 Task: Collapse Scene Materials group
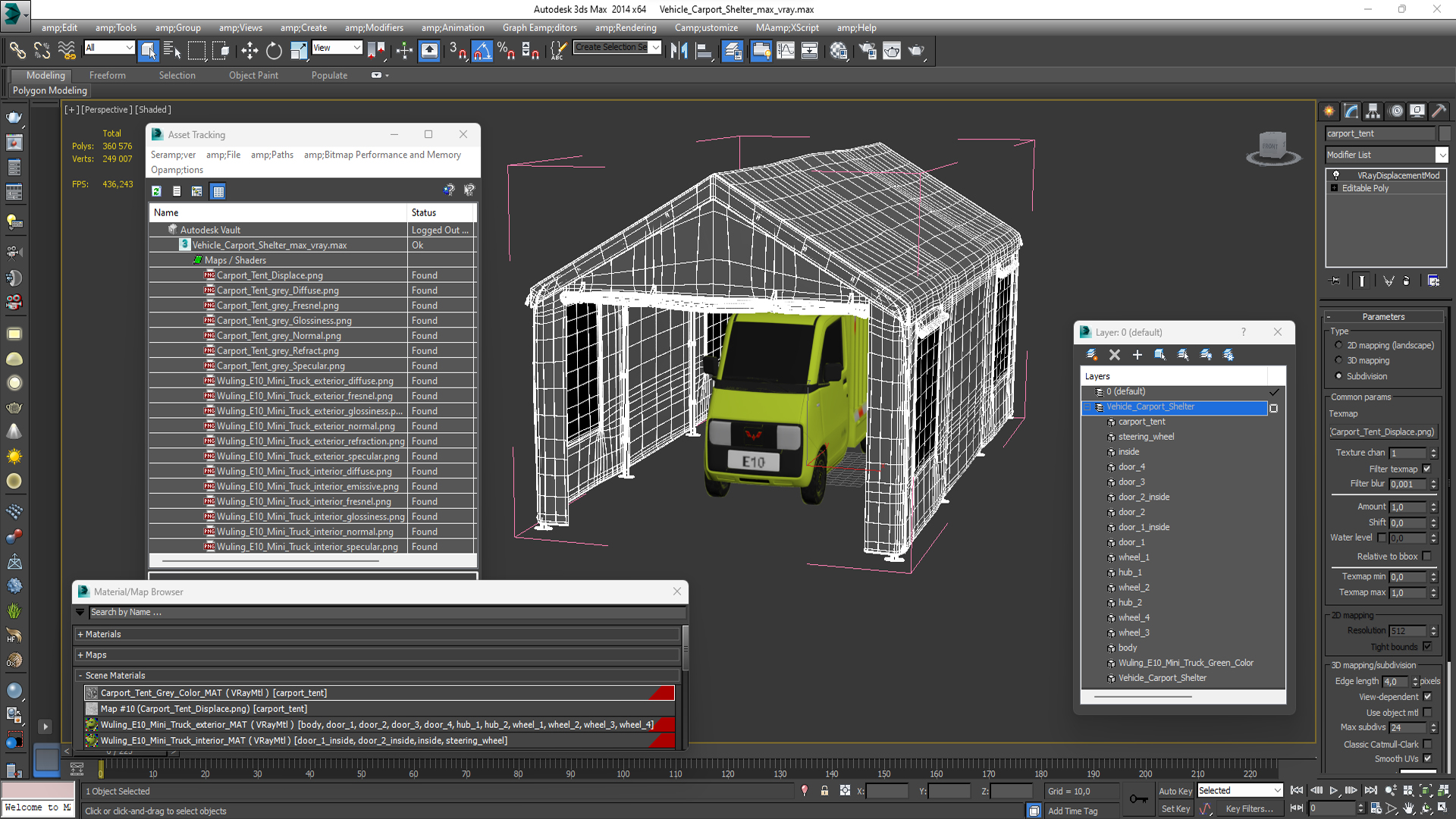[x=80, y=675]
